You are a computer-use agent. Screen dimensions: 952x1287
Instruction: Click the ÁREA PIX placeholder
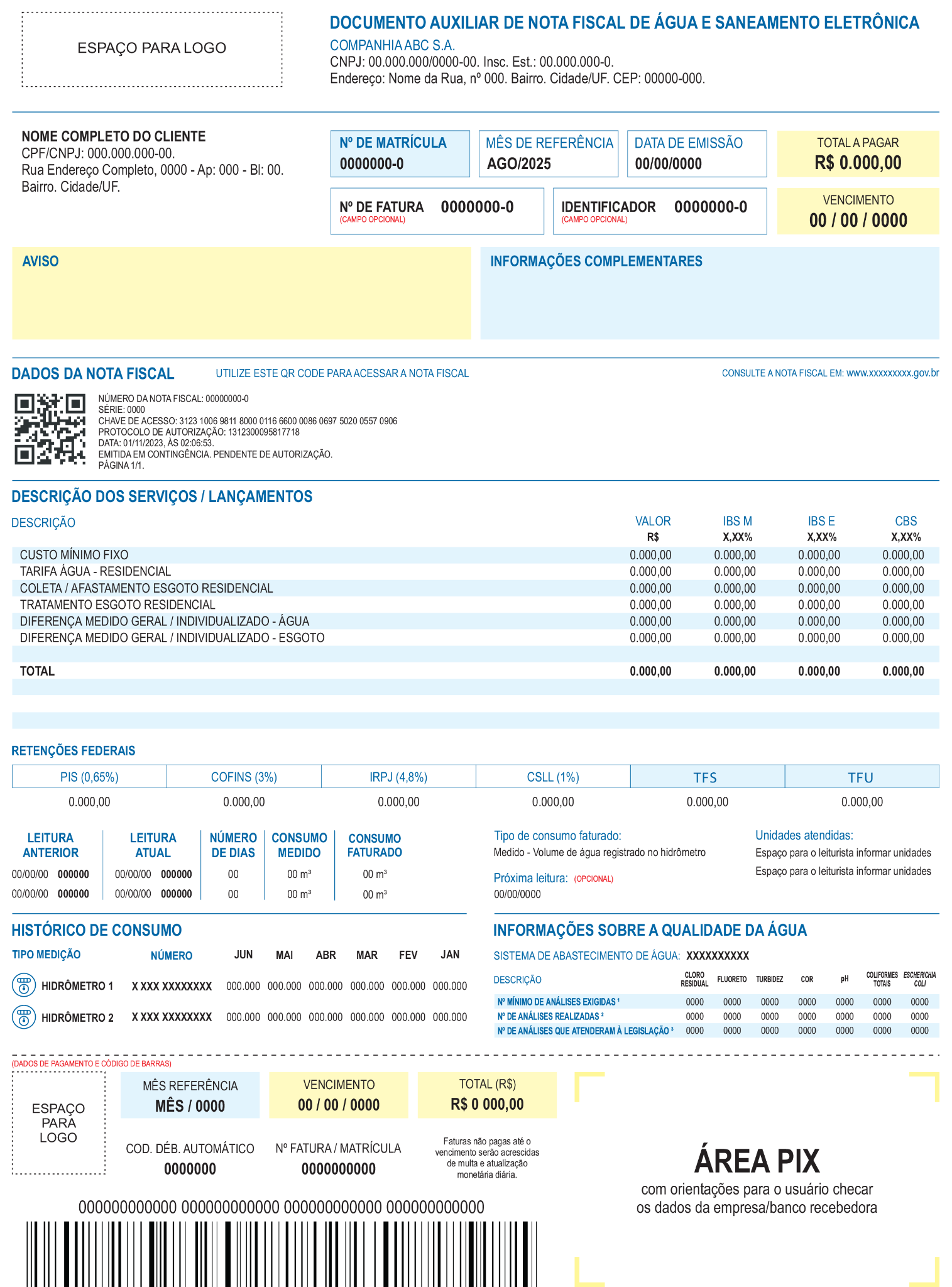pos(757,1180)
